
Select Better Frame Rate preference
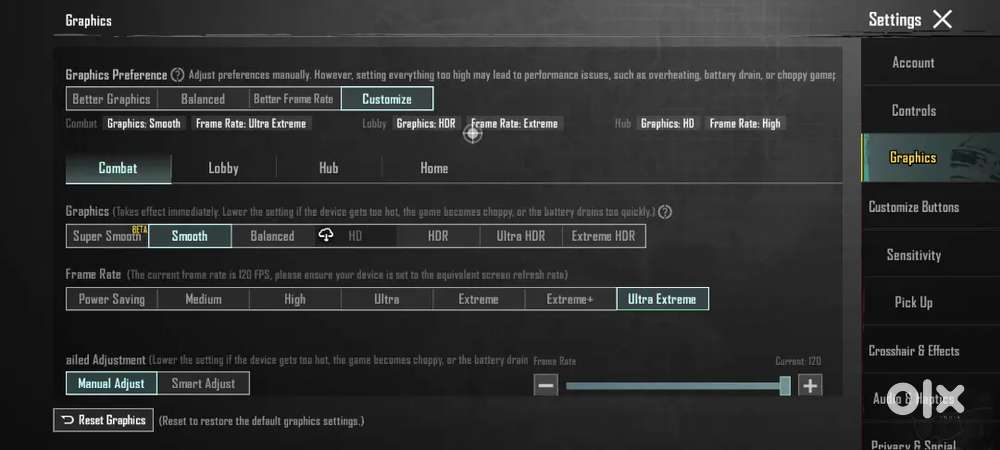pos(293,99)
